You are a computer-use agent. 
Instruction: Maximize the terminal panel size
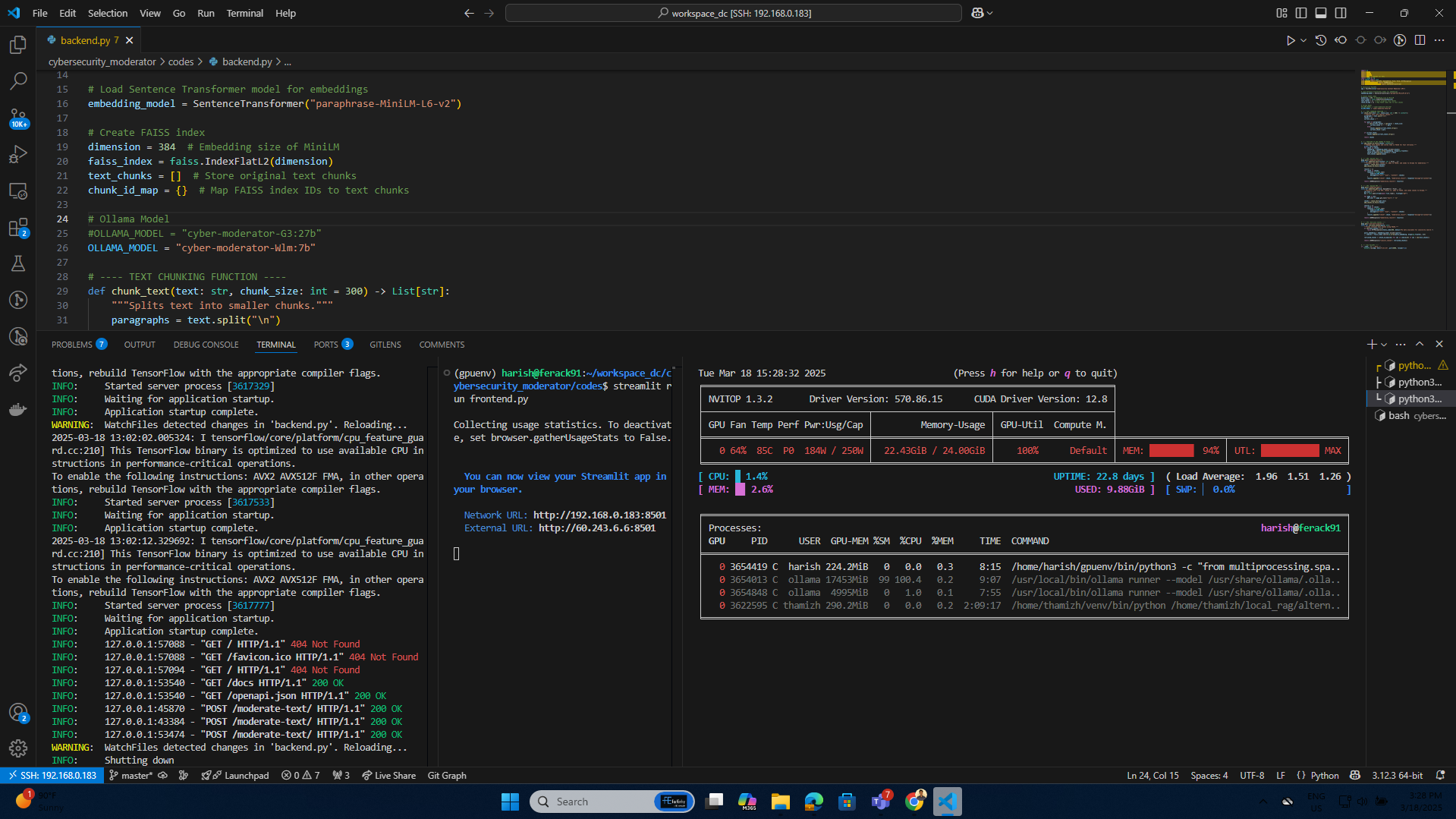click(x=1420, y=344)
